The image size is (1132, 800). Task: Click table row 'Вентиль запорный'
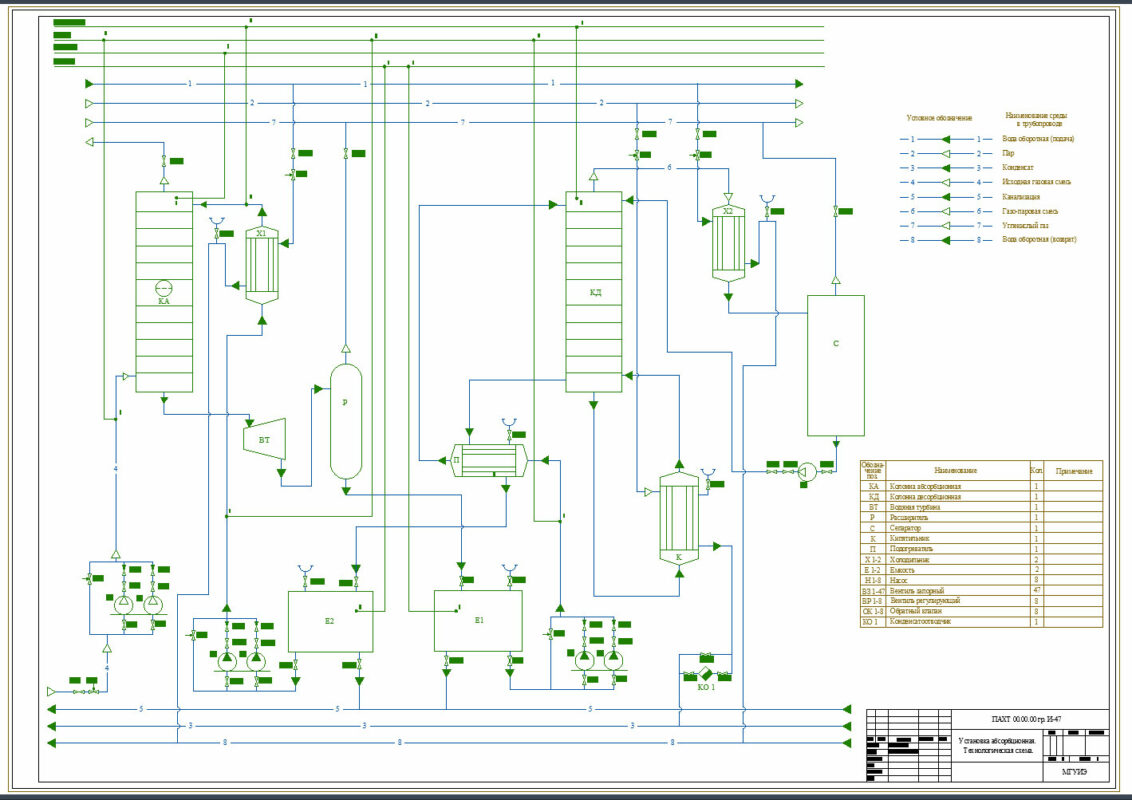(x=982, y=591)
